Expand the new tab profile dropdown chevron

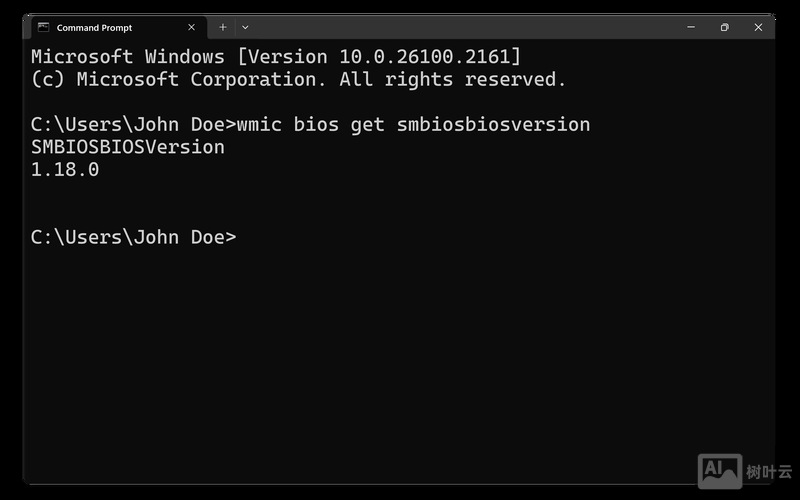245,27
